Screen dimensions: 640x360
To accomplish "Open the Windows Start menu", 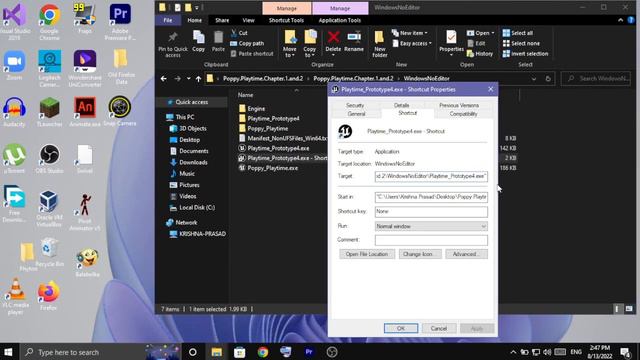I will (9, 352).
